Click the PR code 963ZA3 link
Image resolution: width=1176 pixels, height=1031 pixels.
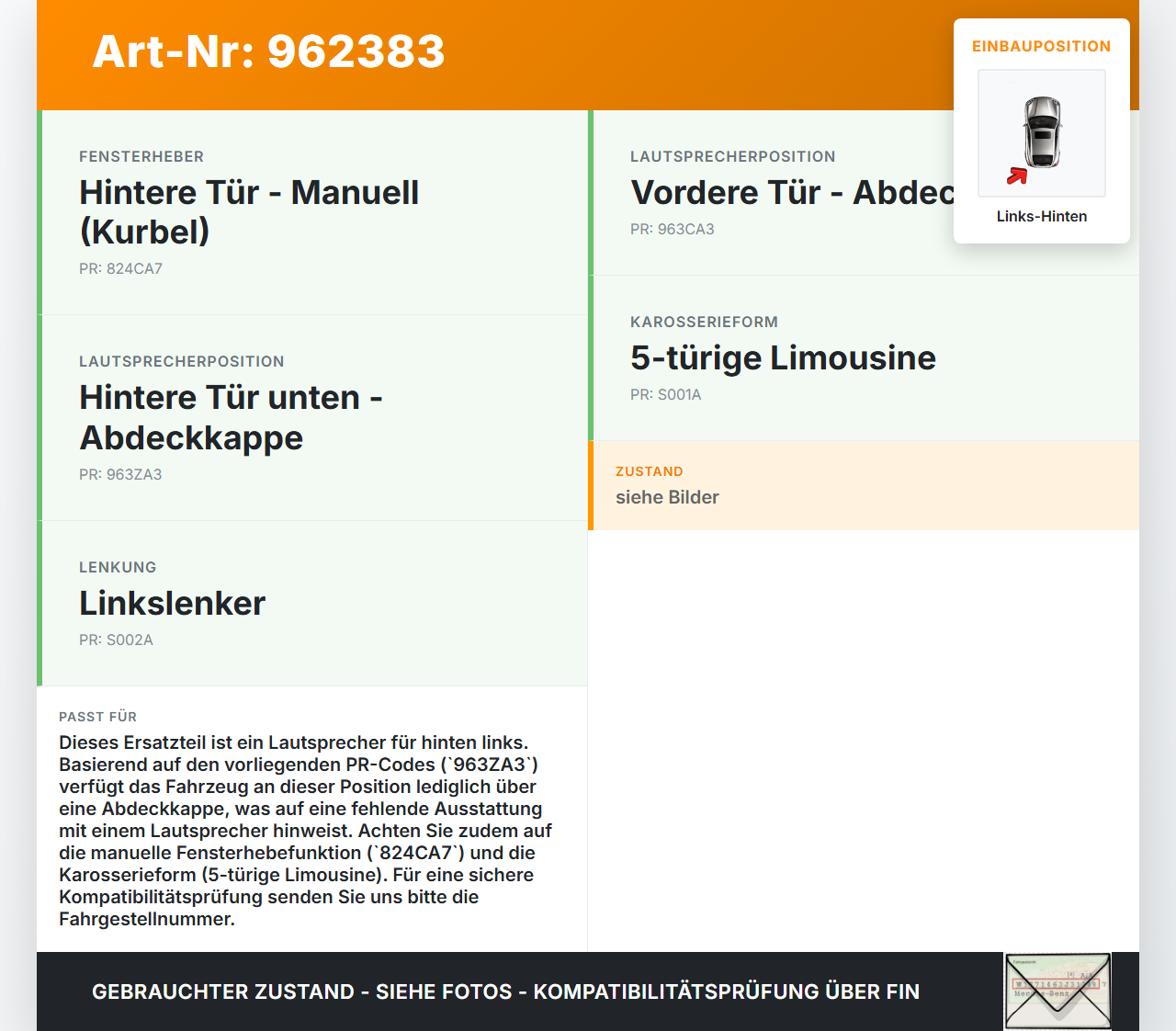120,474
